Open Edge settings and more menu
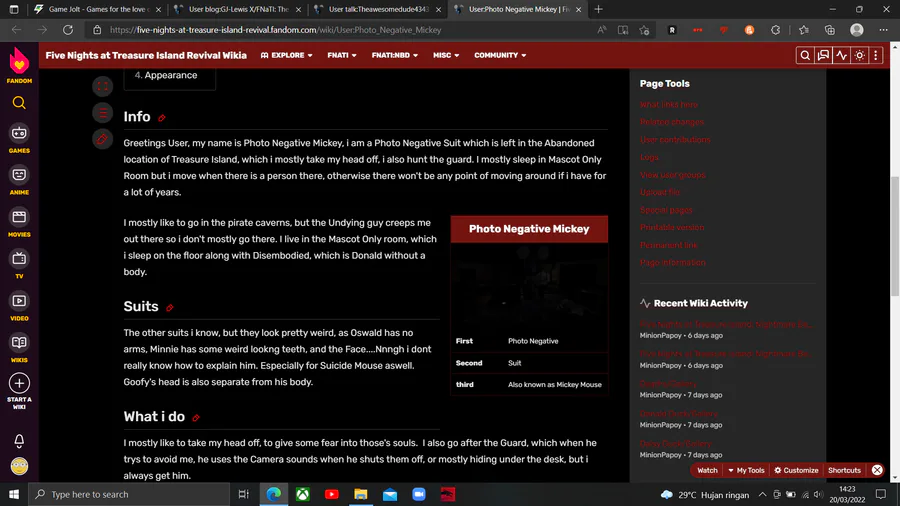This screenshot has height=506, width=900. (x=883, y=30)
